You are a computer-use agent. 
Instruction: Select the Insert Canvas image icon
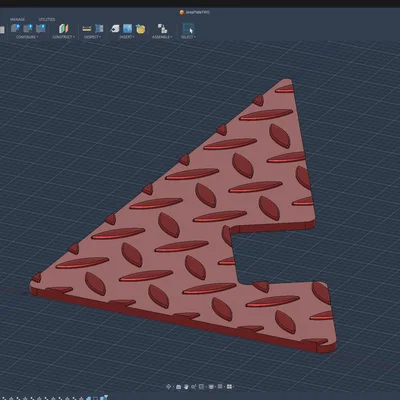pos(128,28)
